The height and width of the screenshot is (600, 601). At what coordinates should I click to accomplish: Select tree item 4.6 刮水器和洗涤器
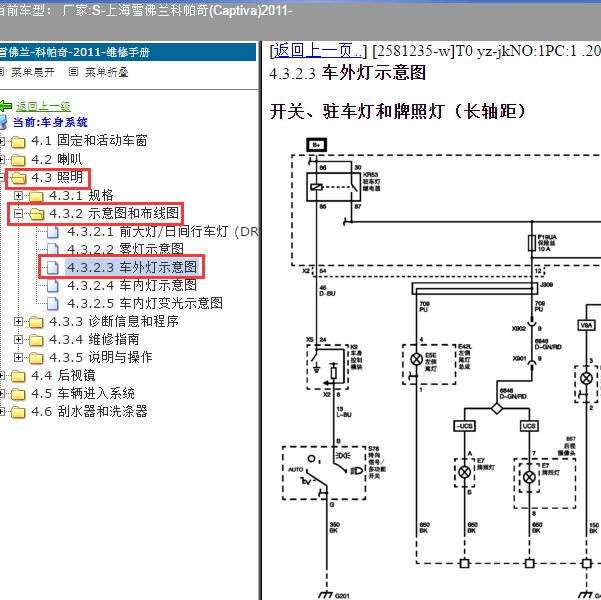point(89,411)
